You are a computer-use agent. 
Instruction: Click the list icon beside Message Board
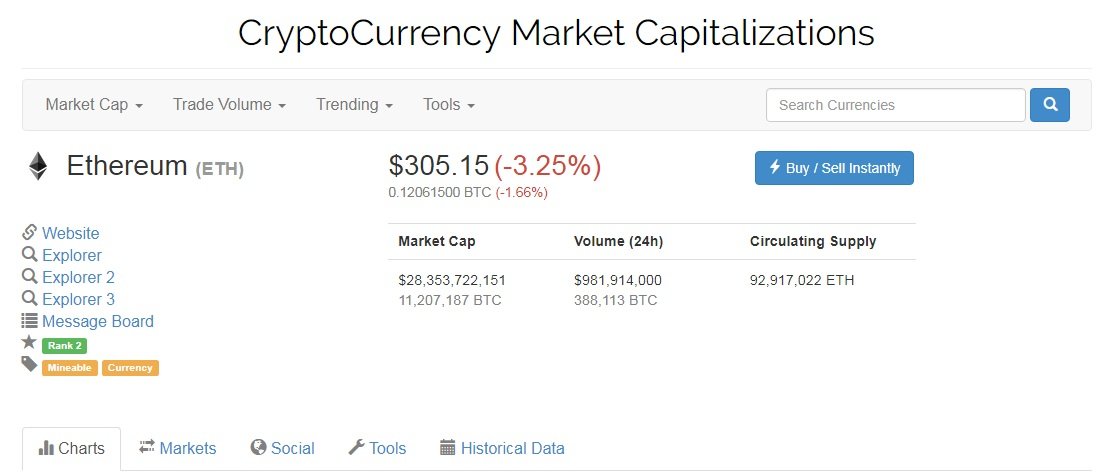coord(29,321)
